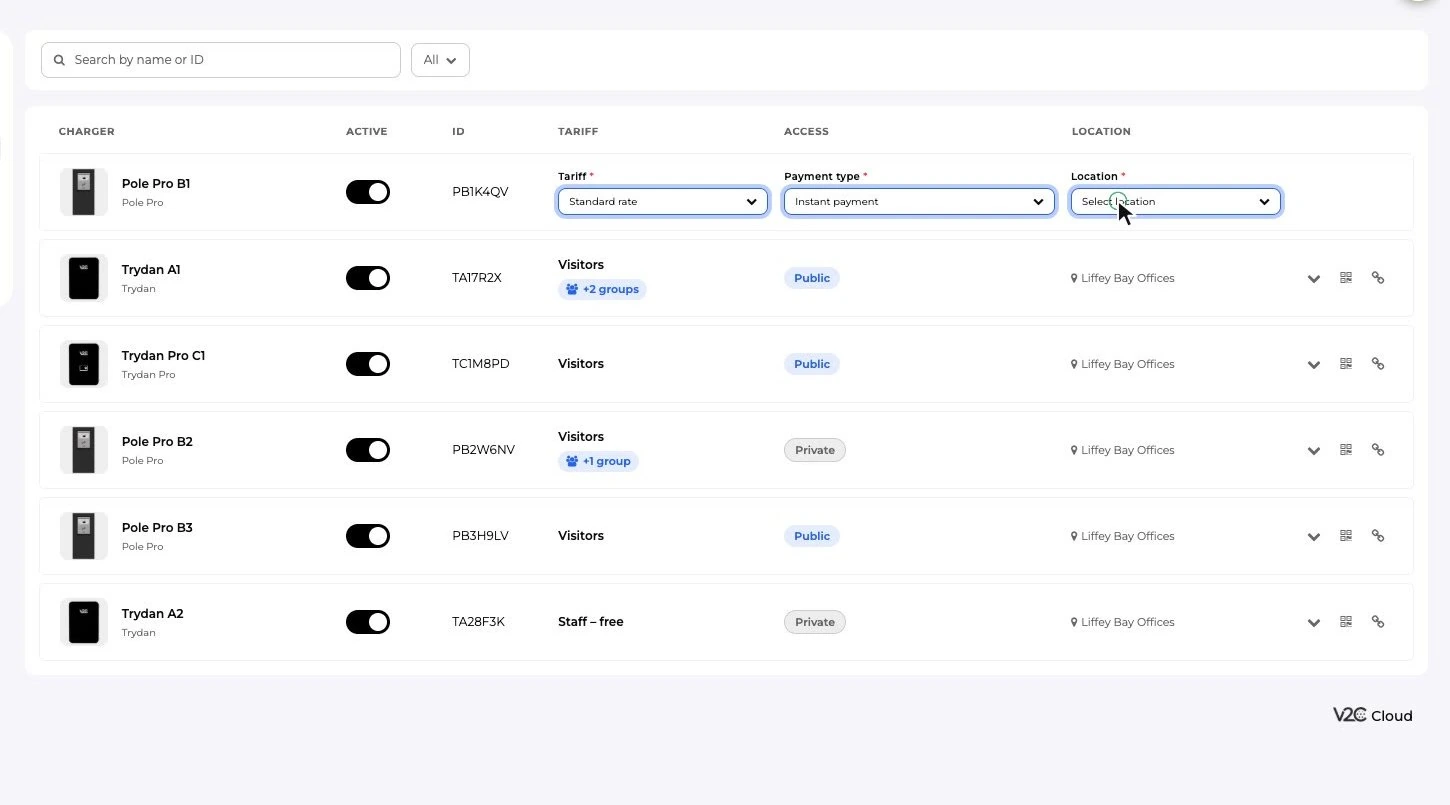The image size is (1450, 805).
Task: Click the Staff – free tariff text
Action: click(591, 622)
